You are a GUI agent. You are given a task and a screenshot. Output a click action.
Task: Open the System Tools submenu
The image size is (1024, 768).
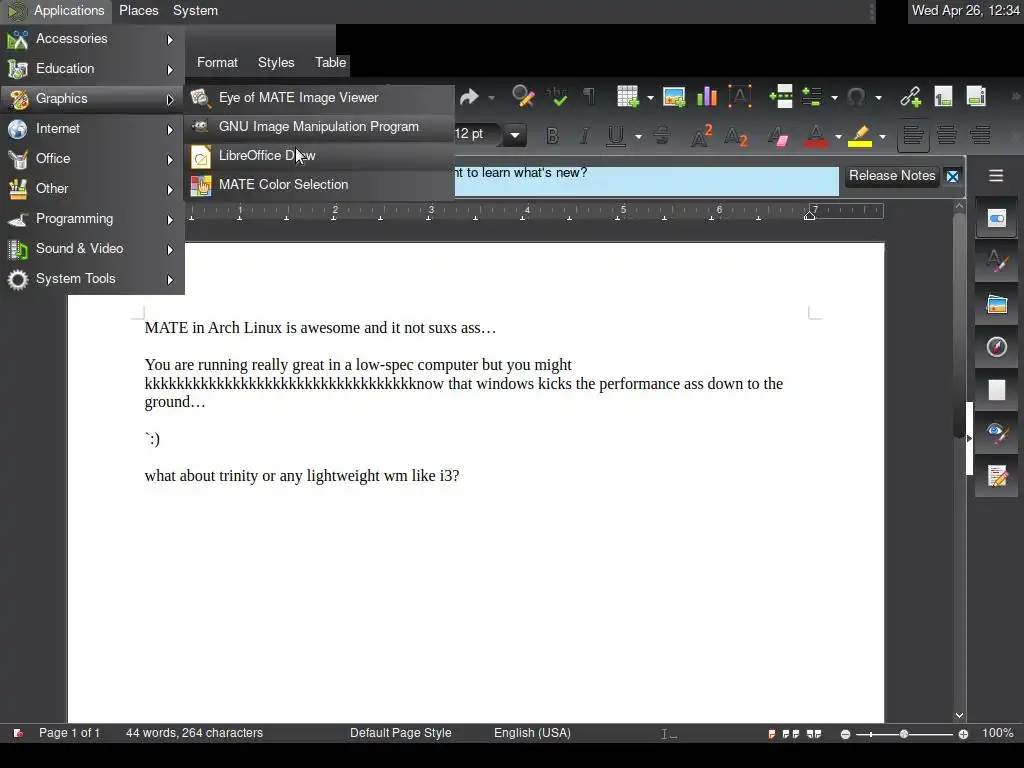92,279
